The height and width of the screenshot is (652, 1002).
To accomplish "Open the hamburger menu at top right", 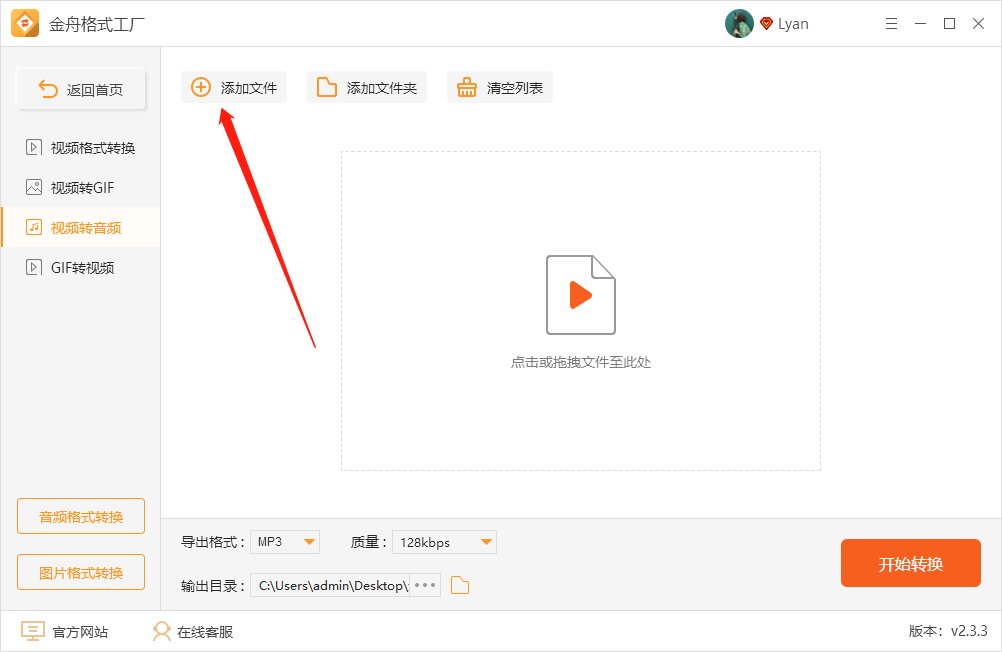I will pyautogui.click(x=891, y=23).
